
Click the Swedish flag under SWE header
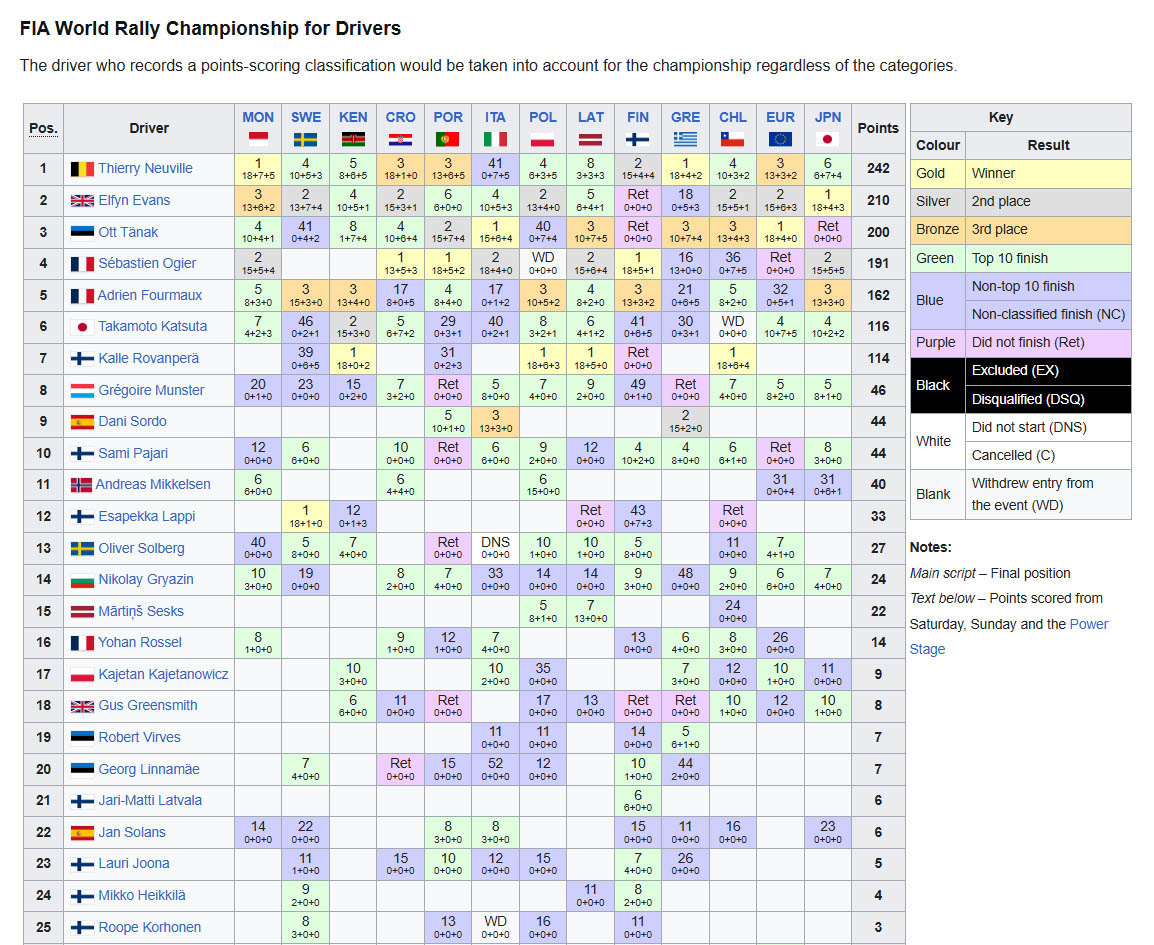(x=306, y=139)
